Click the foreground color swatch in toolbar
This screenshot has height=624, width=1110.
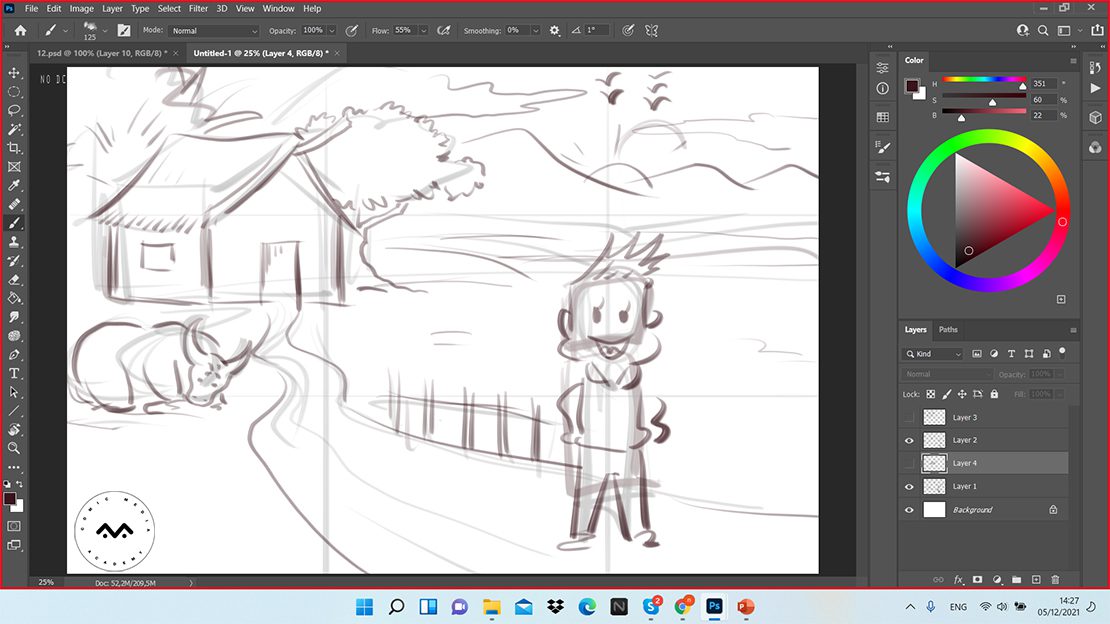coord(9,498)
